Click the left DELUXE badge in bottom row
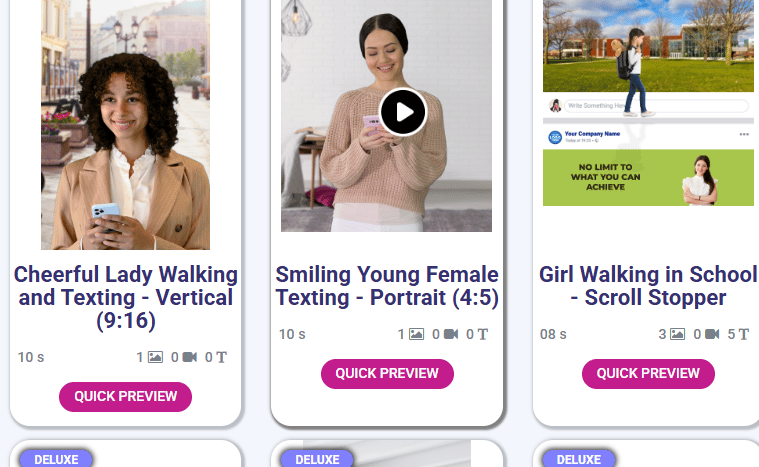Image resolution: width=759 pixels, height=467 pixels. (56, 459)
